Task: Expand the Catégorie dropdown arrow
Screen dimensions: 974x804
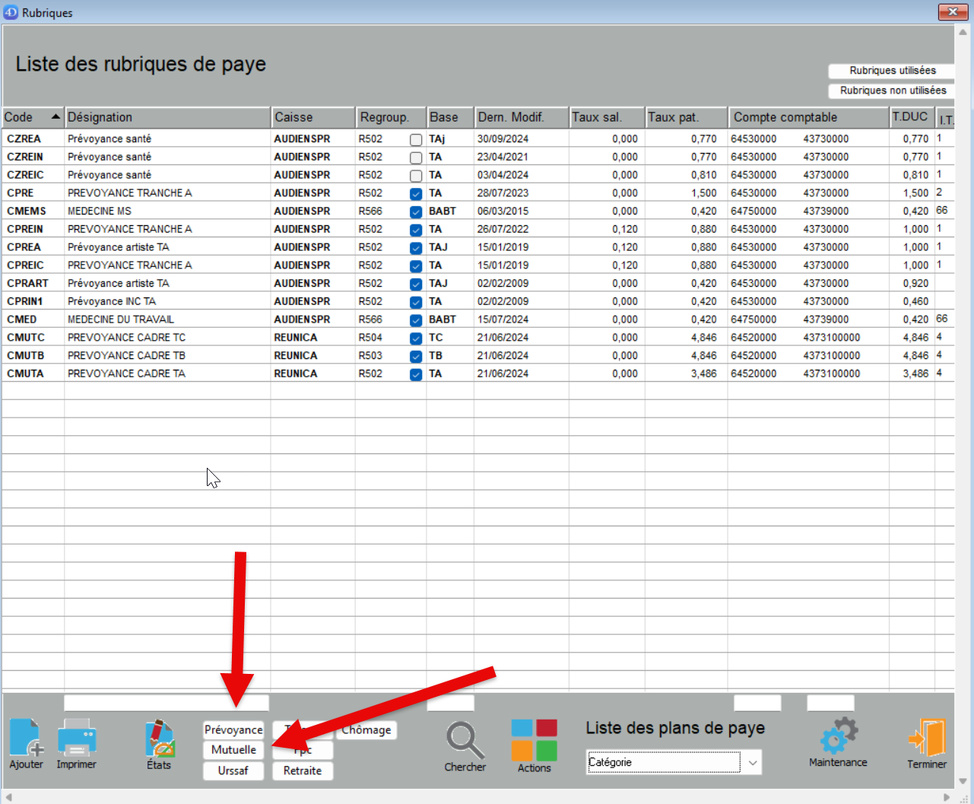Action: (754, 763)
